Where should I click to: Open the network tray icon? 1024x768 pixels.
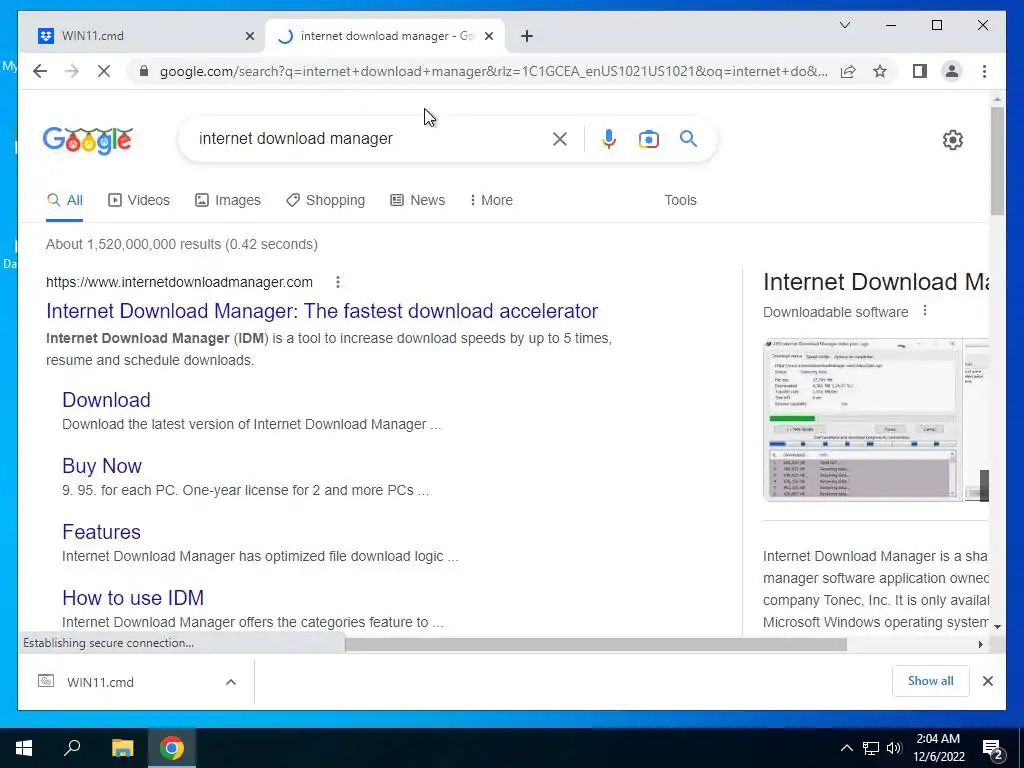click(x=871, y=748)
